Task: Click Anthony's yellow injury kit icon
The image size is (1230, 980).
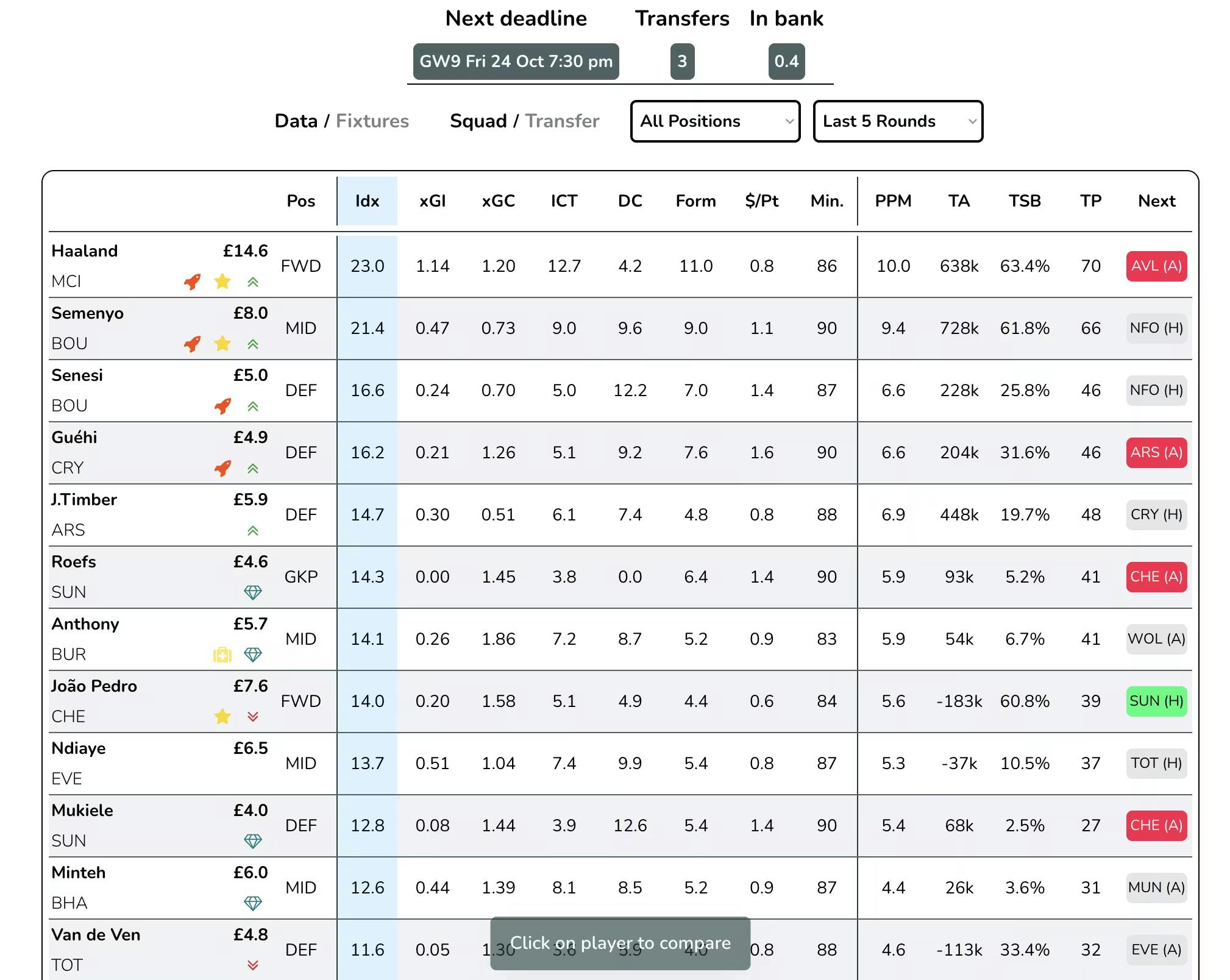Action: 222,655
